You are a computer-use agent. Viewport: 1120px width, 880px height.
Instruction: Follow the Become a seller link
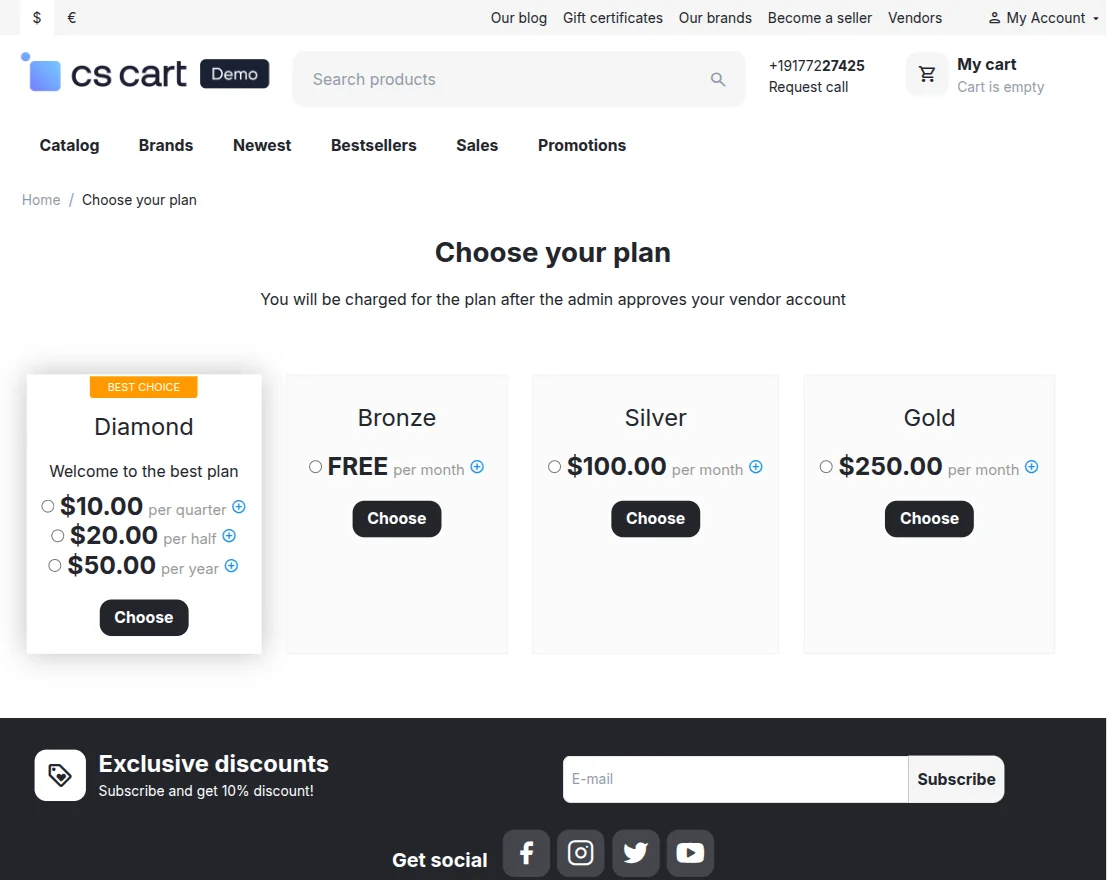click(x=819, y=17)
